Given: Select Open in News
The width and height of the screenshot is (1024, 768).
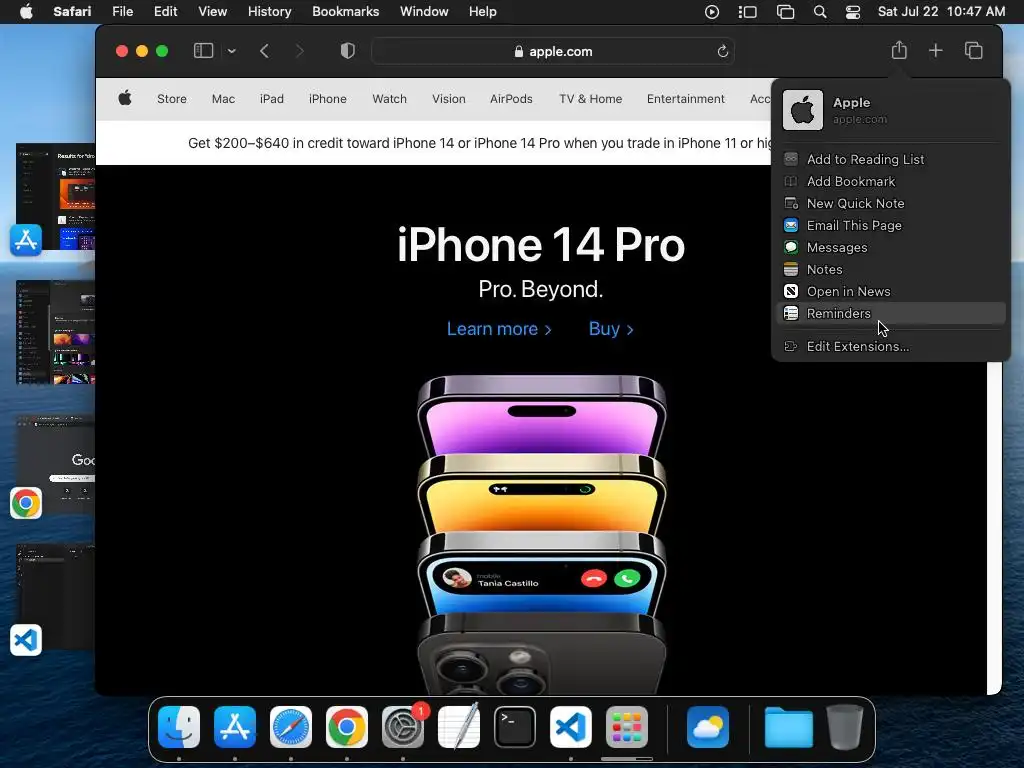Looking at the screenshot, I should [x=891, y=291].
